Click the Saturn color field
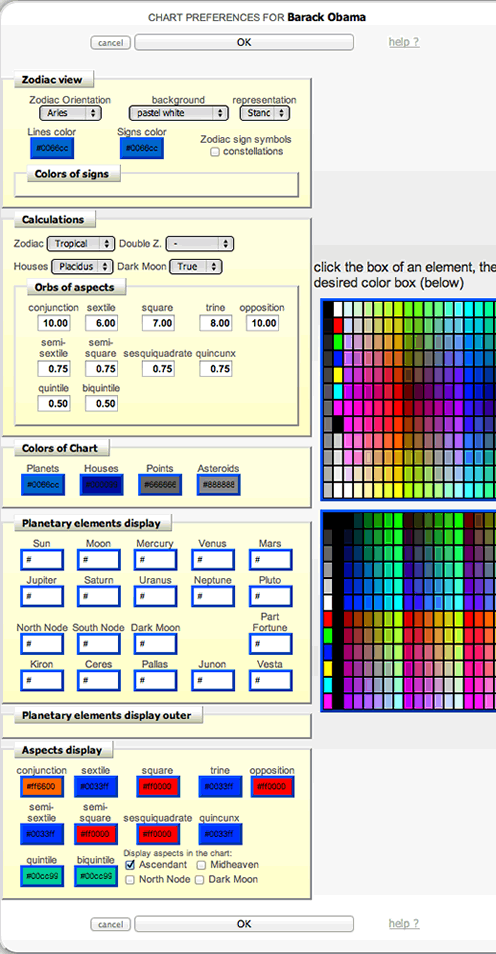This screenshot has width=496, height=954. tap(98, 596)
